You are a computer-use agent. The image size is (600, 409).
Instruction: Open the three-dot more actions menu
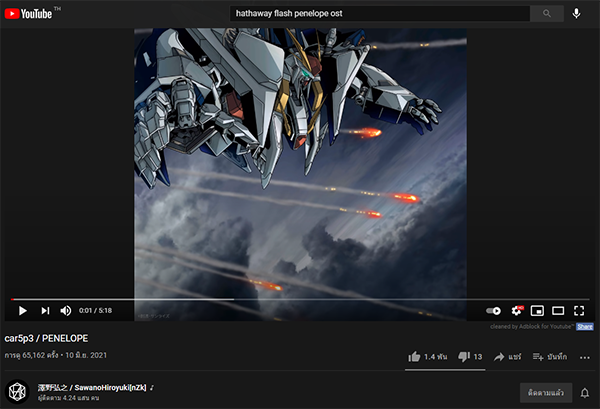tap(585, 356)
